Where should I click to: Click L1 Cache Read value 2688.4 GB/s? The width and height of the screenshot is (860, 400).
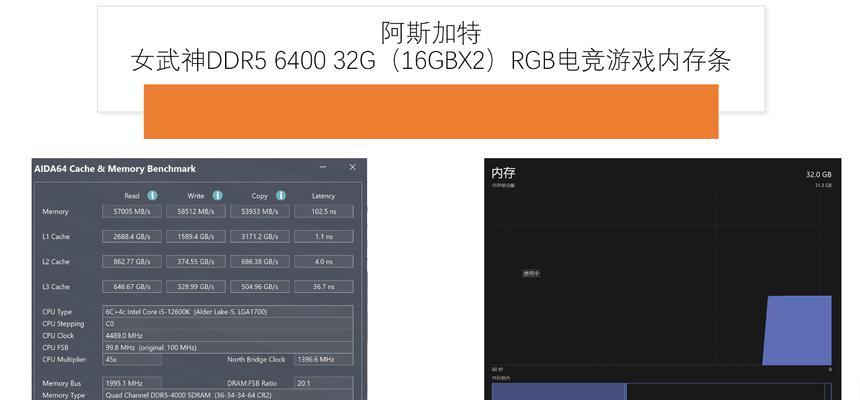click(132, 236)
